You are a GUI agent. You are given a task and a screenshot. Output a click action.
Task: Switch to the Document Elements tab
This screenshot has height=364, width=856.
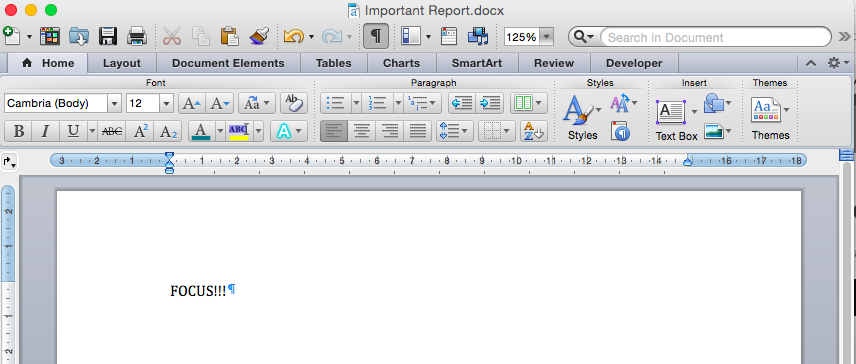pyautogui.click(x=228, y=63)
